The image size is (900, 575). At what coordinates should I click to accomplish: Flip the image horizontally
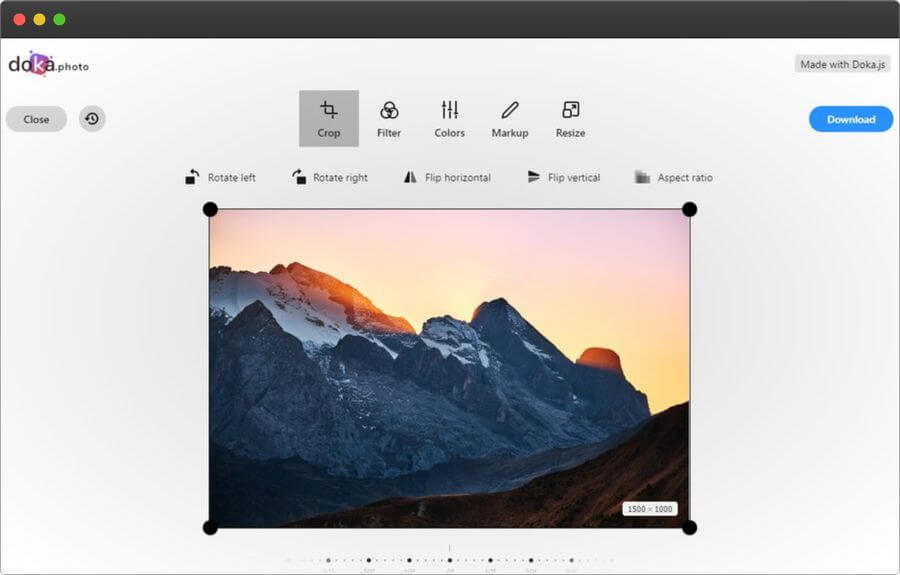tap(447, 177)
